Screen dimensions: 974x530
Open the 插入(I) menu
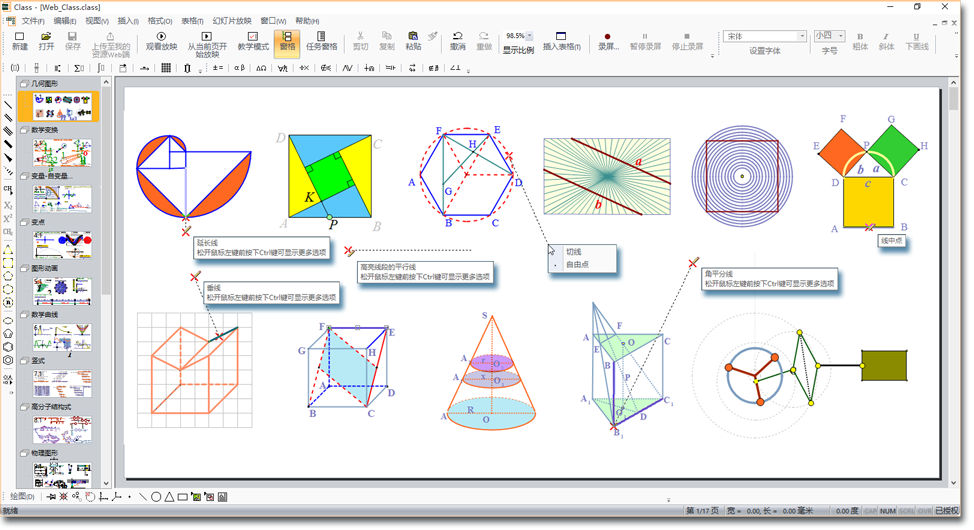pyautogui.click(x=128, y=20)
